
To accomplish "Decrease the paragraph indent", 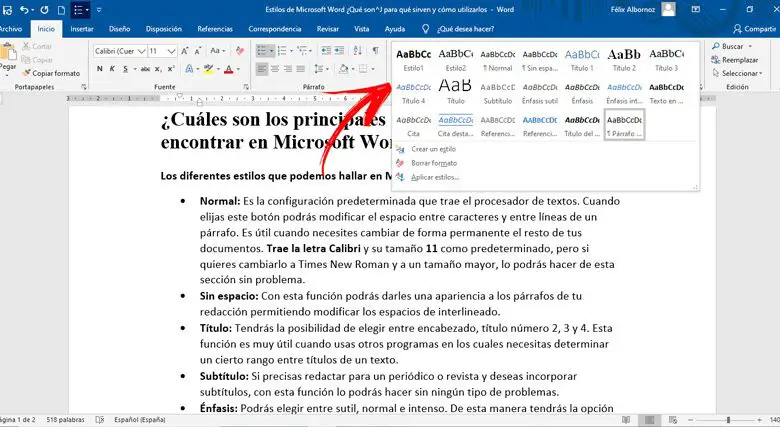I will tap(326, 51).
